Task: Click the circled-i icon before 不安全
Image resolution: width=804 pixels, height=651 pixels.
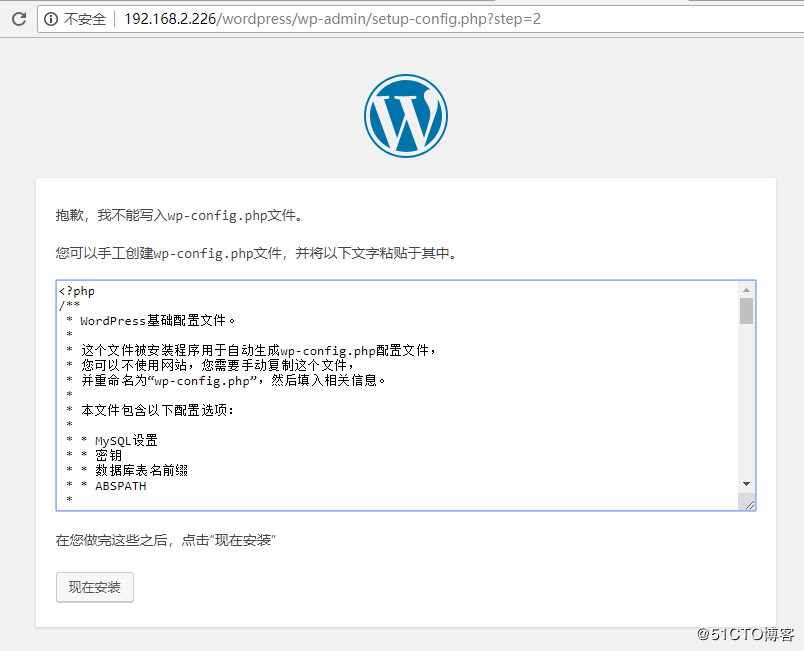Action: point(50,17)
